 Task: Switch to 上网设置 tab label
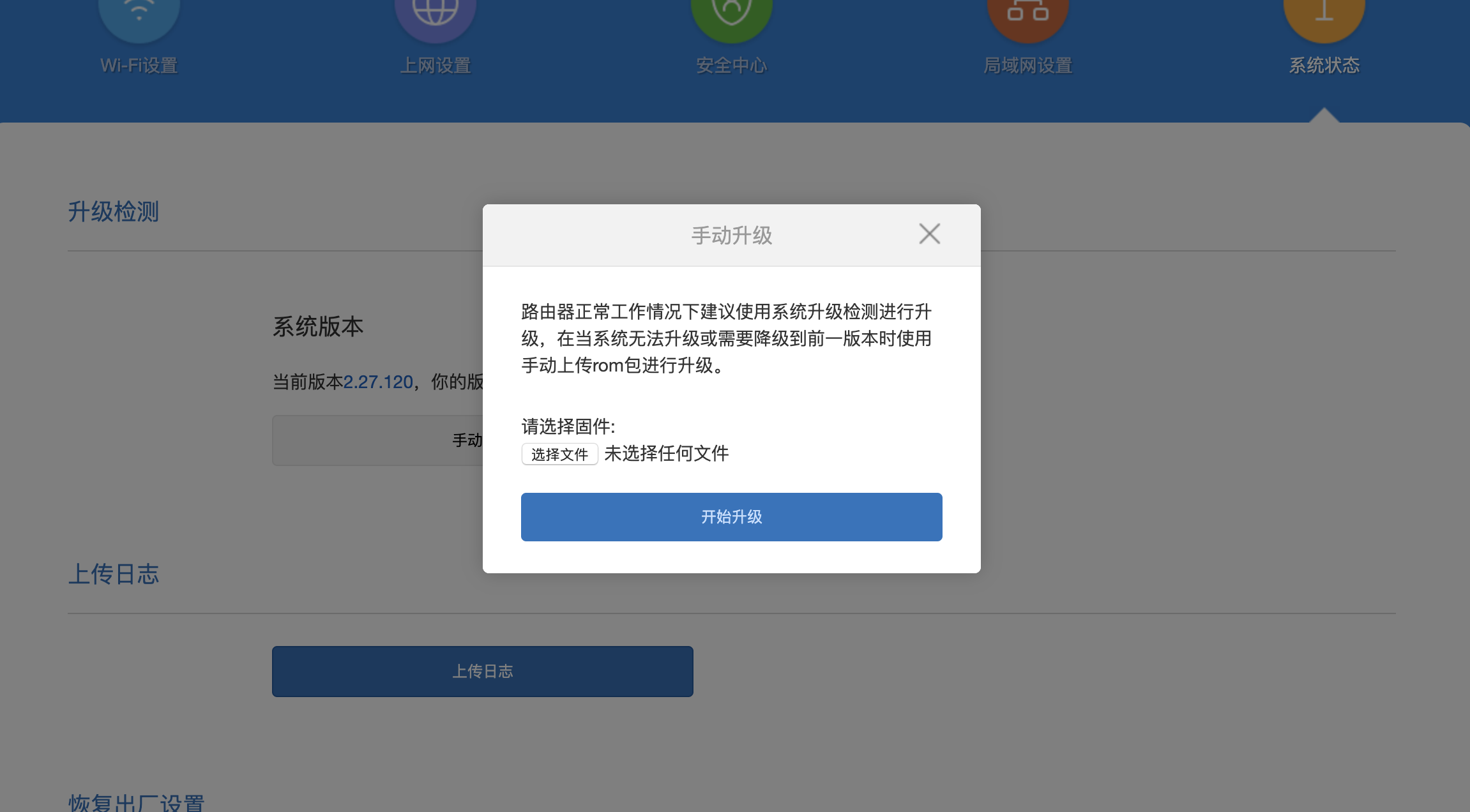point(436,65)
